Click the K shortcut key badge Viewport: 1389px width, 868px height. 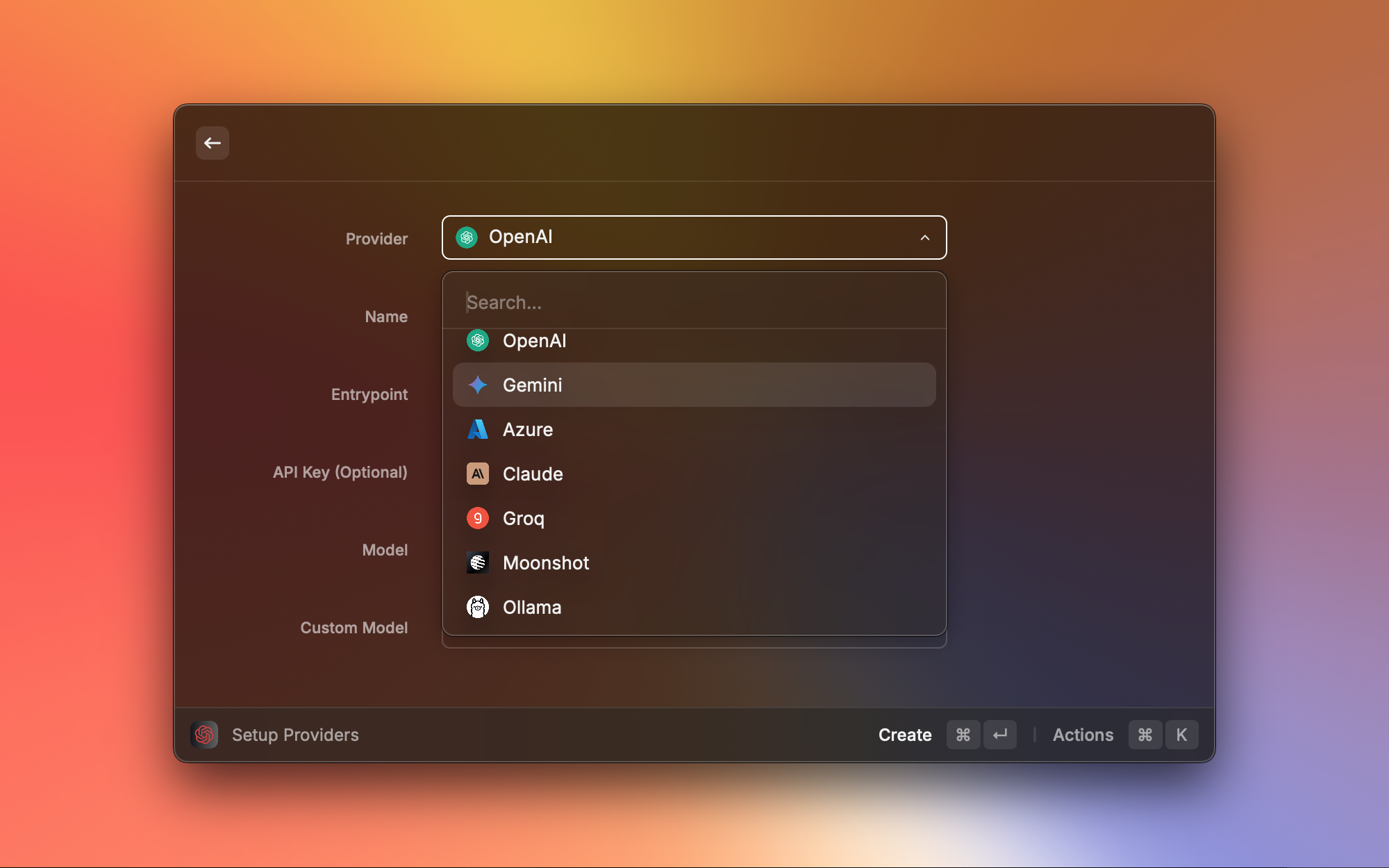1181,735
